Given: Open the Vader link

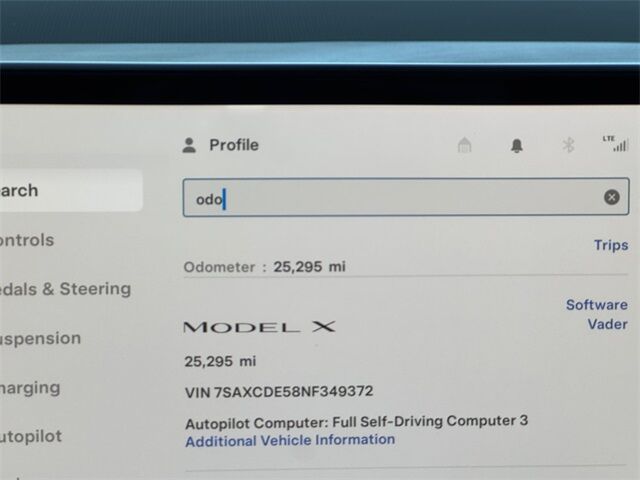Looking at the screenshot, I should click(x=607, y=324).
